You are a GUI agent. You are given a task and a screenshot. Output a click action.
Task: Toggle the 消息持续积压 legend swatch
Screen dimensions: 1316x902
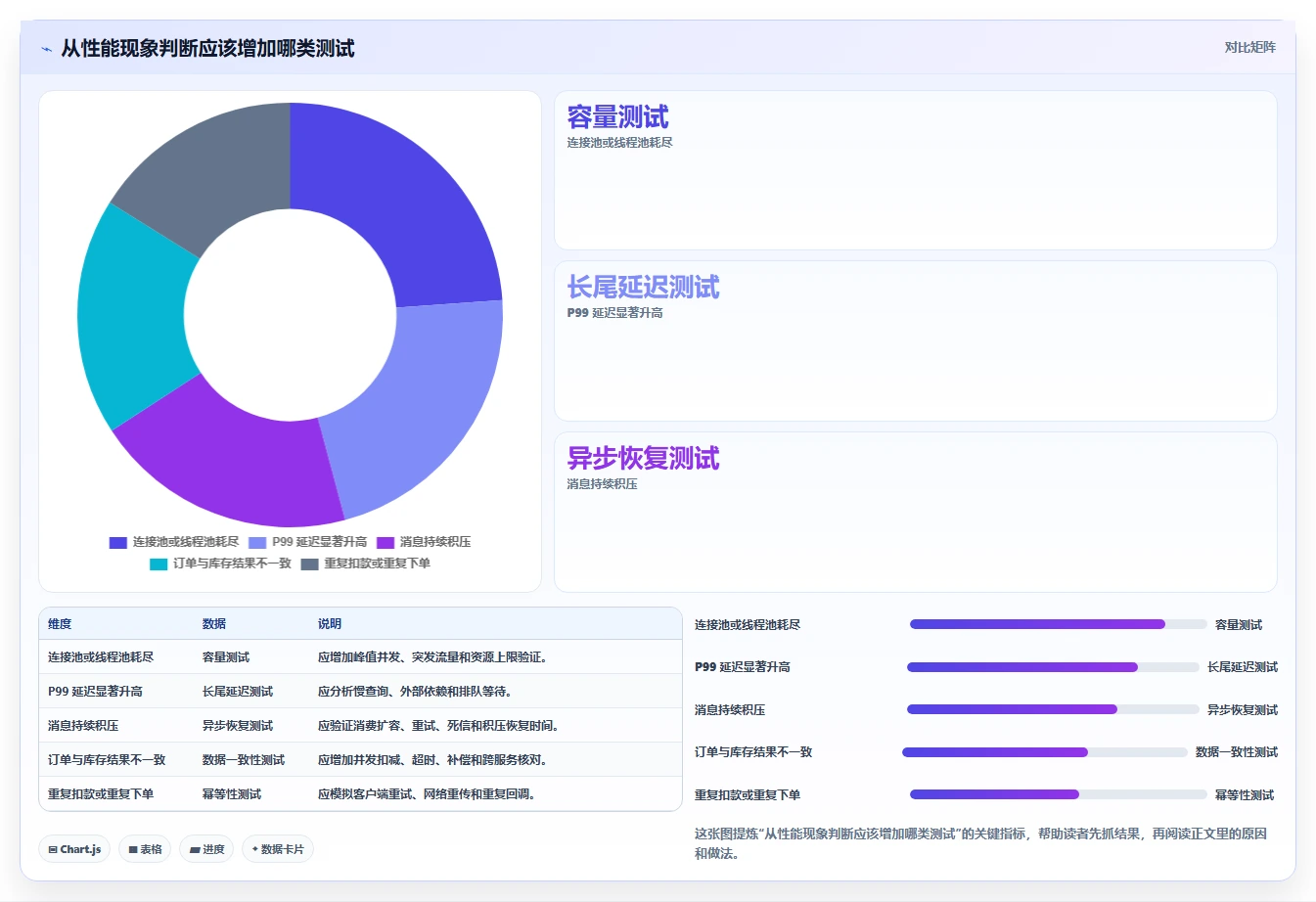point(386,542)
